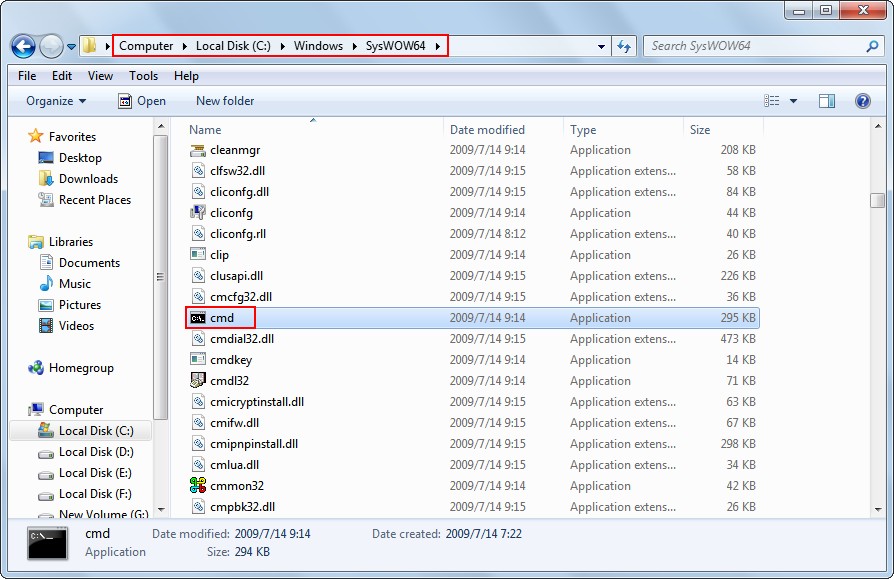Select the cmd application icon
Image resolution: width=894 pixels, height=579 pixels.
(197, 318)
